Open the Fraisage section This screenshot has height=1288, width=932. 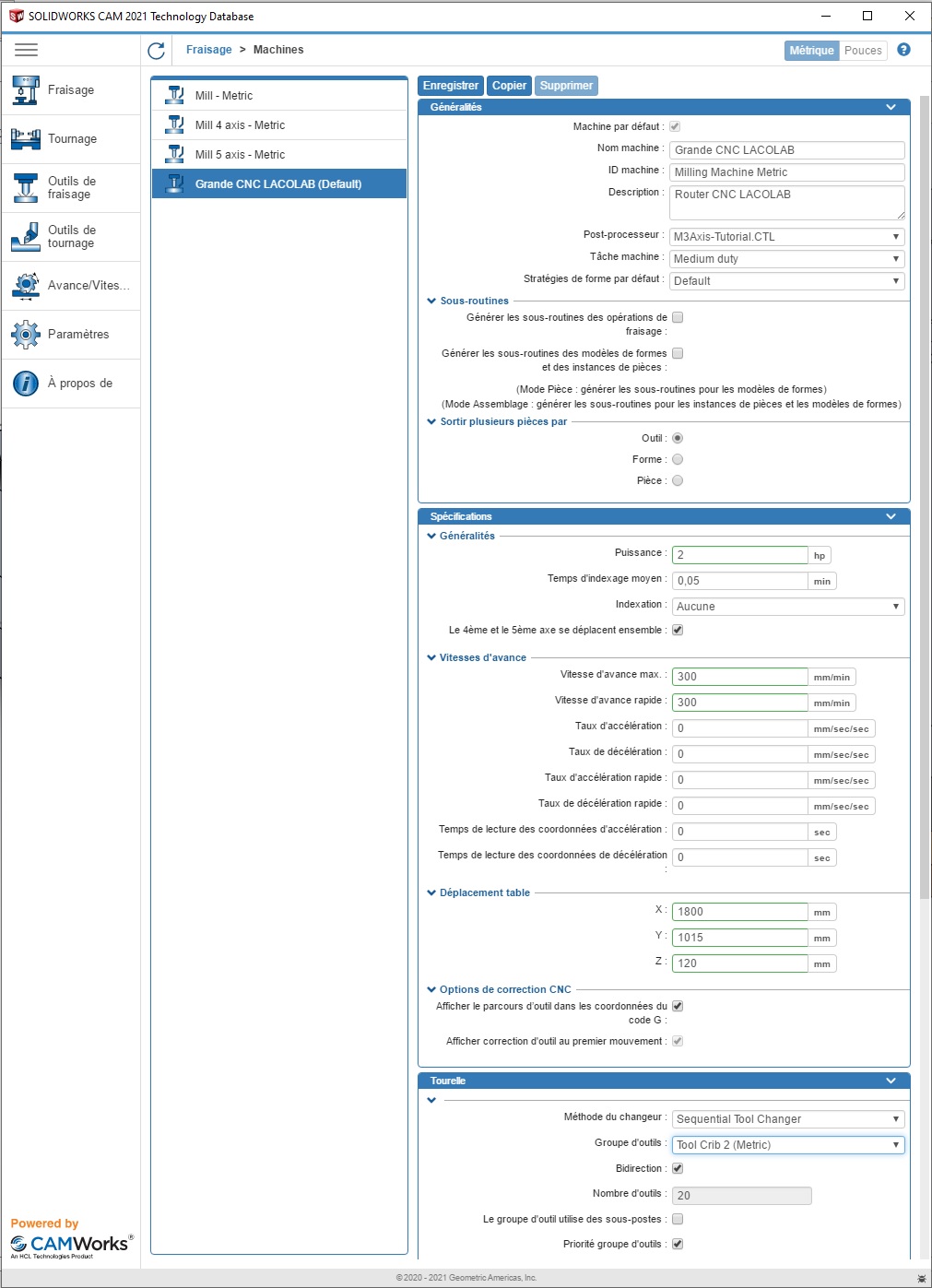[71, 90]
